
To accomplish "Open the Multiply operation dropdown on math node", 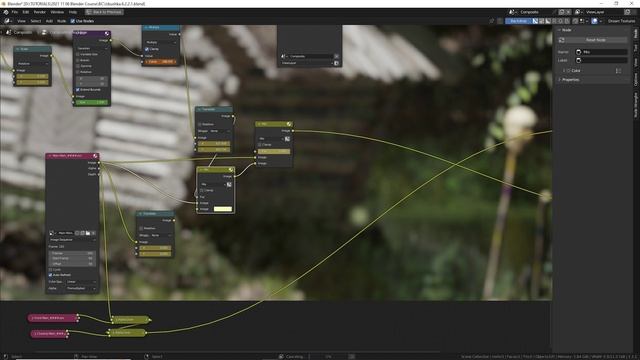I will tap(161, 42).
